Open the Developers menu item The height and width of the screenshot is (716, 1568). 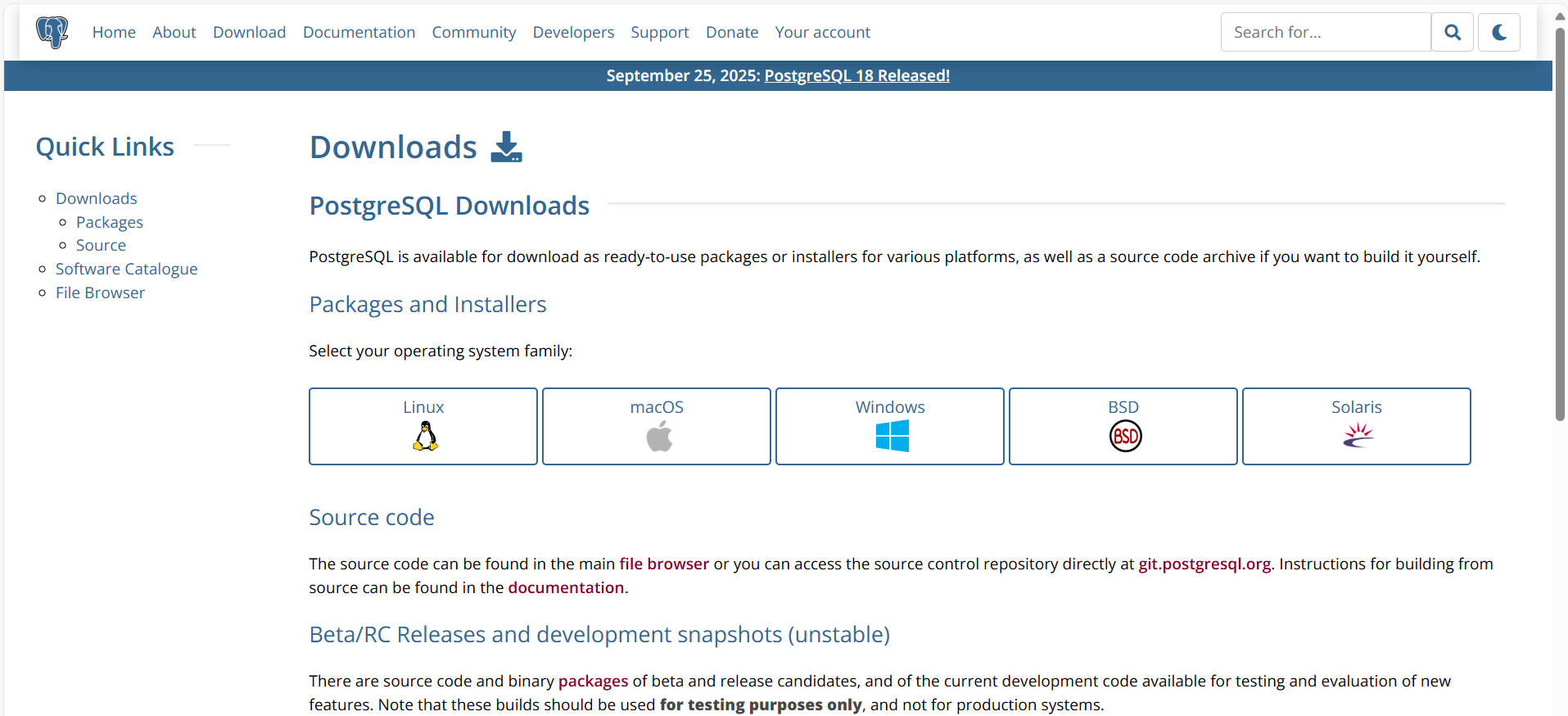[x=573, y=32]
